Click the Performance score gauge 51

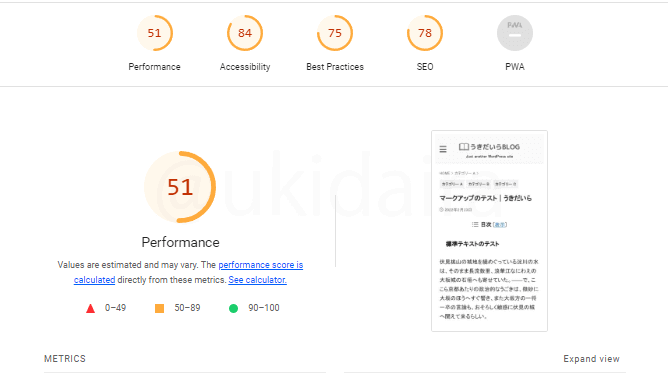click(155, 33)
